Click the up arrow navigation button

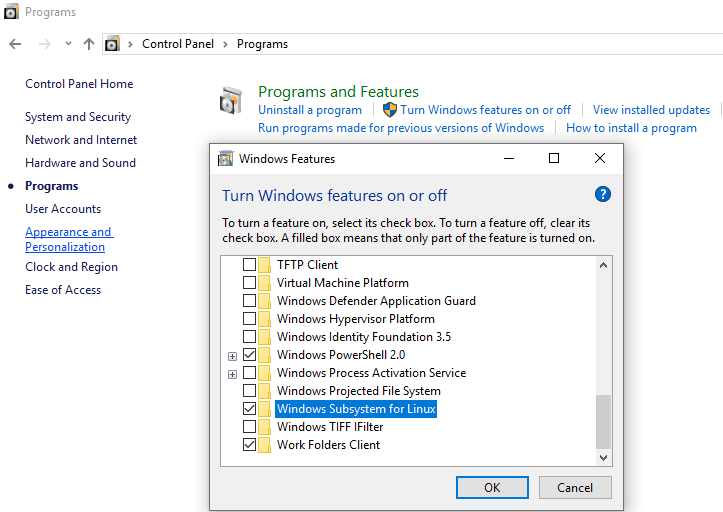[x=89, y=44]
